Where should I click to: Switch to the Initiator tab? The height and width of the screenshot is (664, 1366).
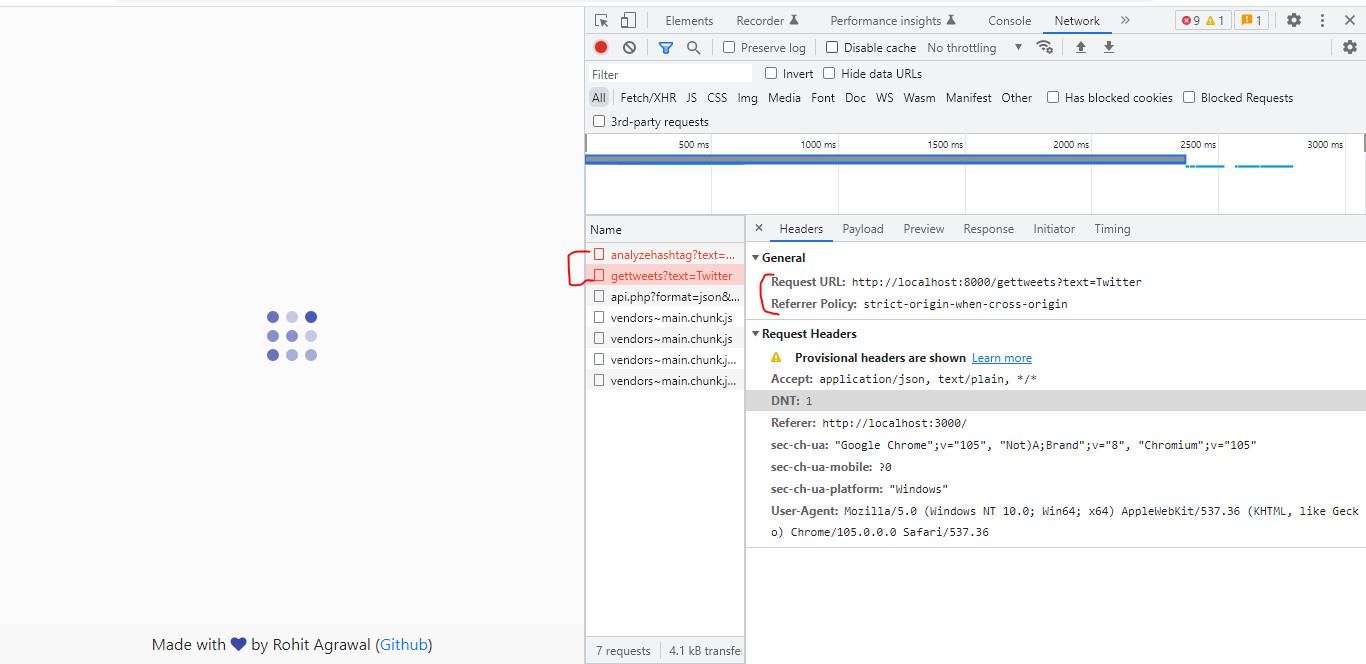click(1054, 229)
